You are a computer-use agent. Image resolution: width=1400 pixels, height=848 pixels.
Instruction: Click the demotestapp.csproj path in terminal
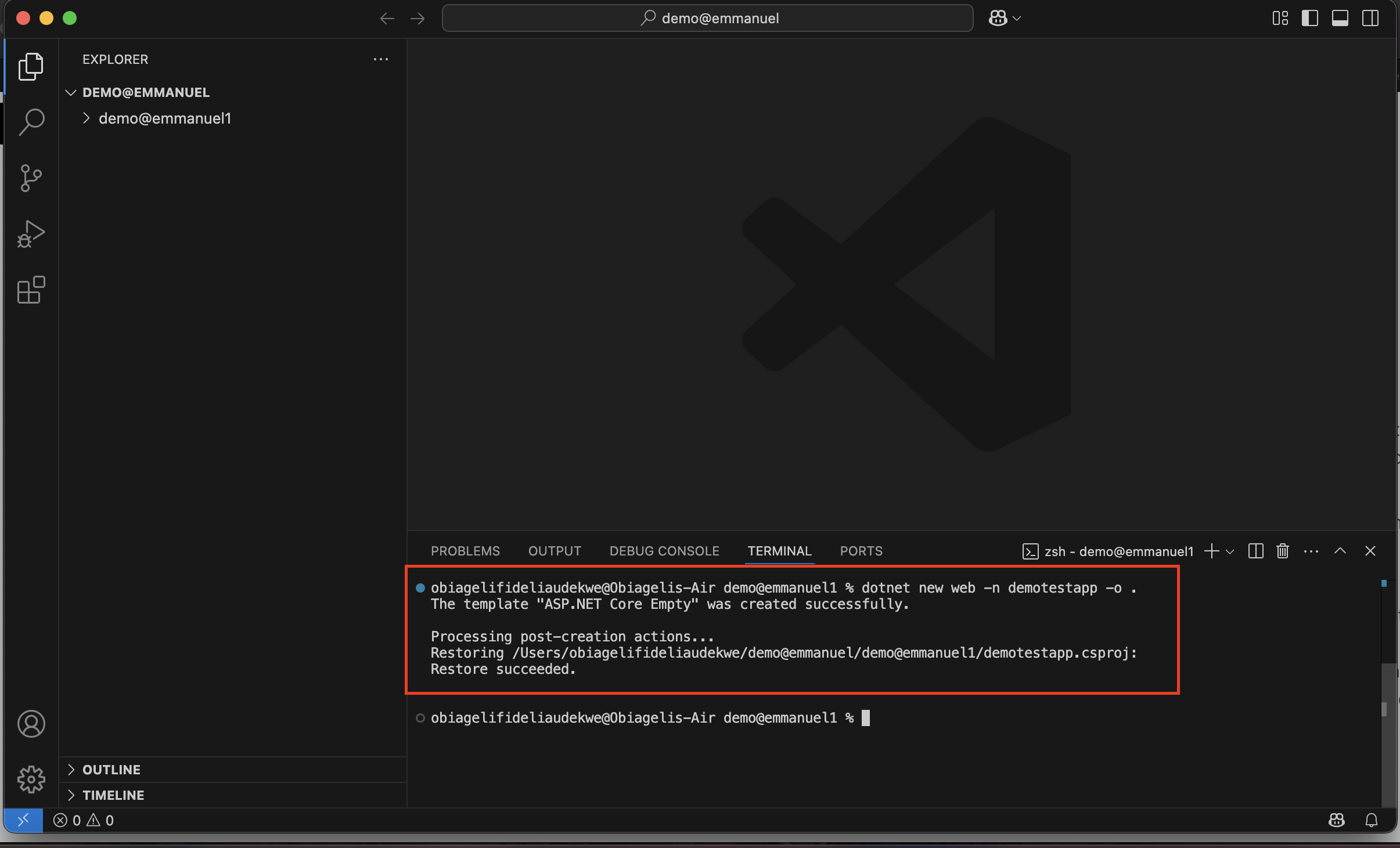tap(824, 653)
